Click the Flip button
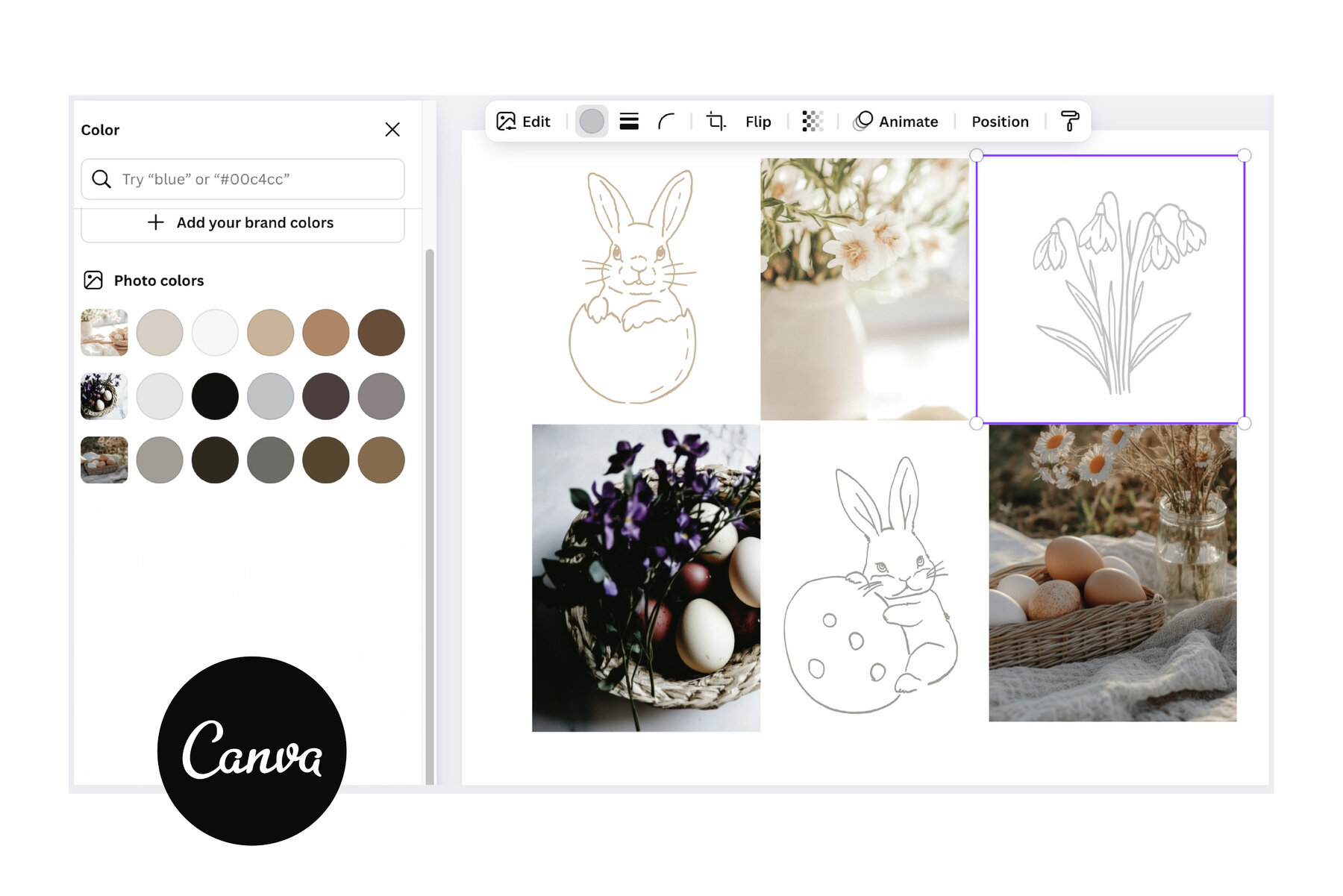The width and height of the screenshot is (1343, 896). pyautogui.click(x=758, y=122)
